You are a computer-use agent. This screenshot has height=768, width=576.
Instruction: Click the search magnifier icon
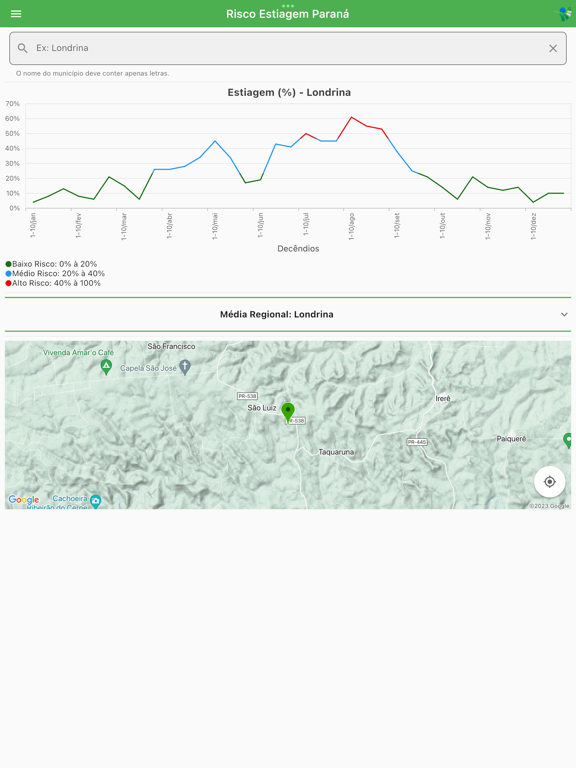(x=23, y=48)
